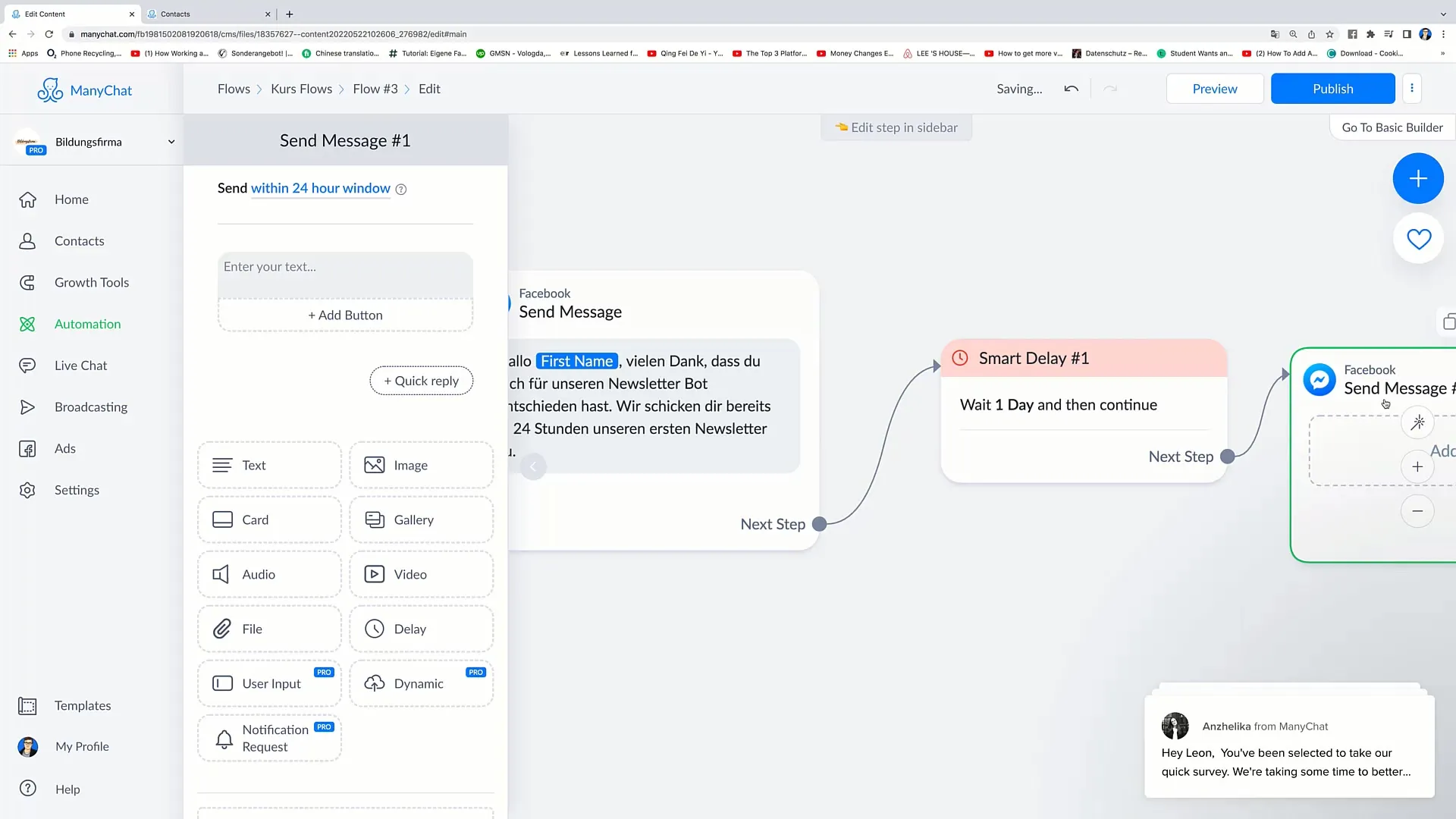The height and width of the screenshot is (819, 1456).
Task: Click the copy icon at canvas edge
Action: click(1448, 322)
